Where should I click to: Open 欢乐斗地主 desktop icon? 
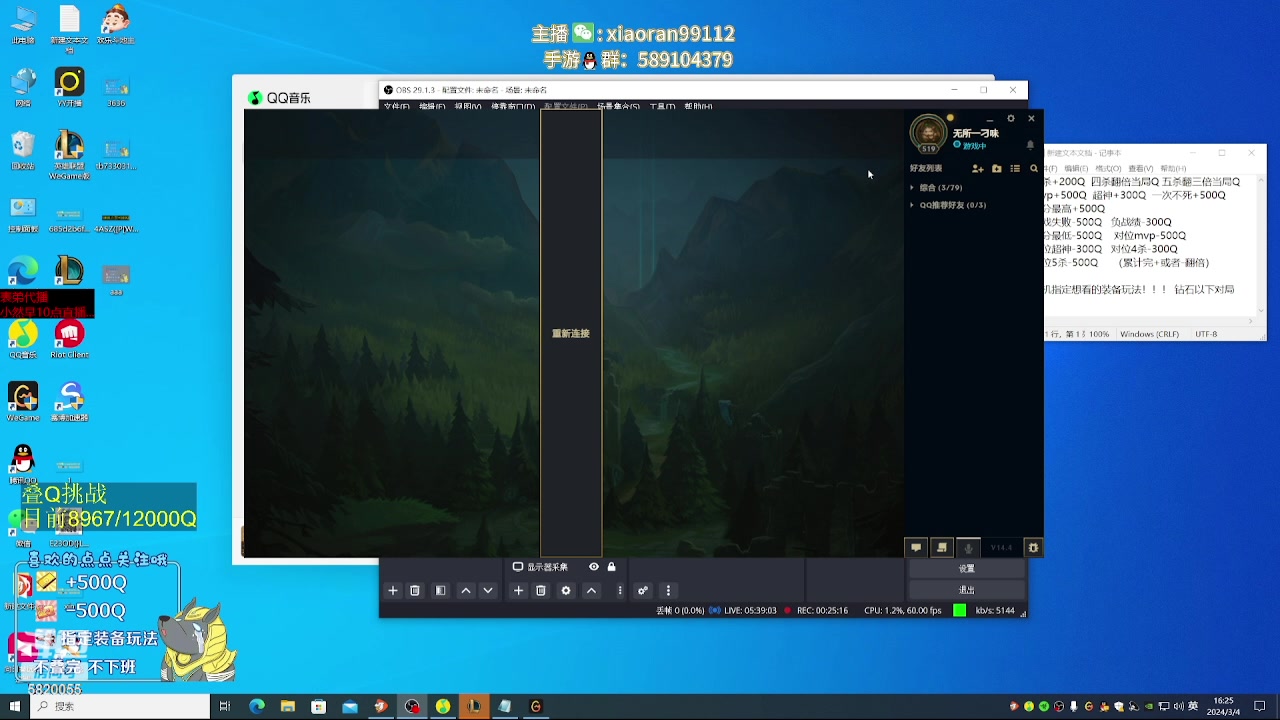(116, 25)
